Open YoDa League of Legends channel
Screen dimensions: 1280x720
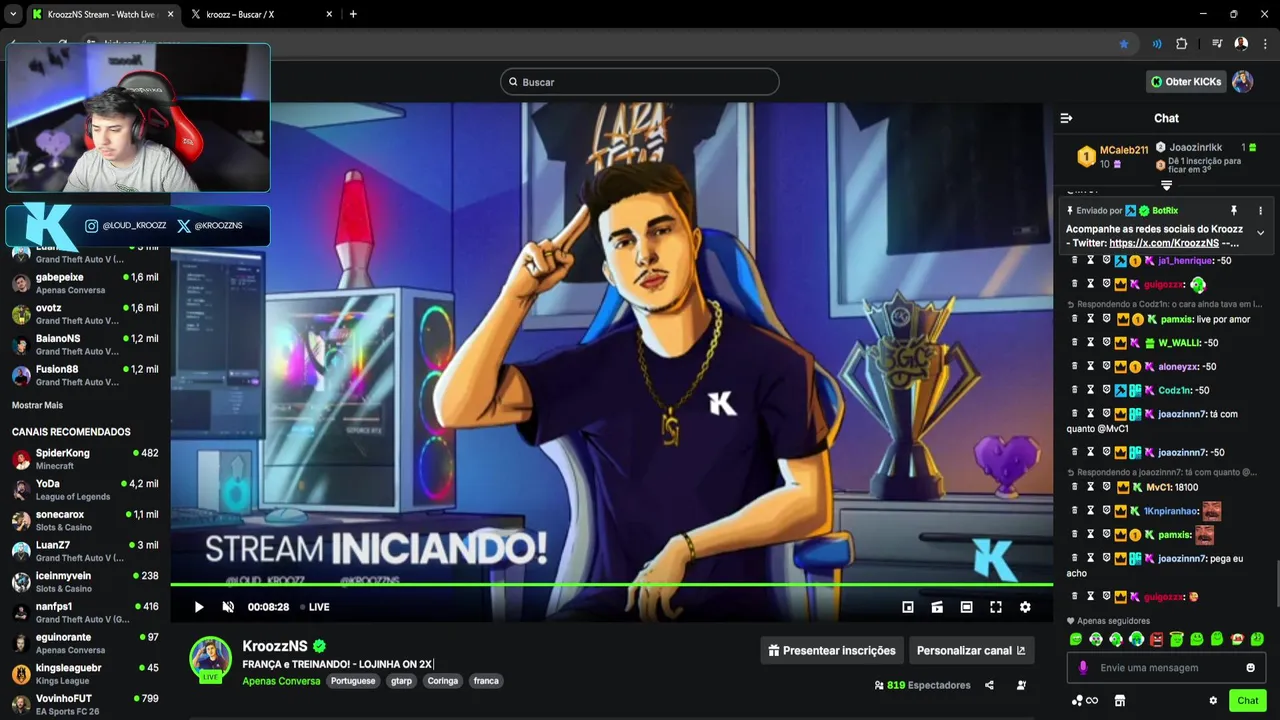(85, 490)
